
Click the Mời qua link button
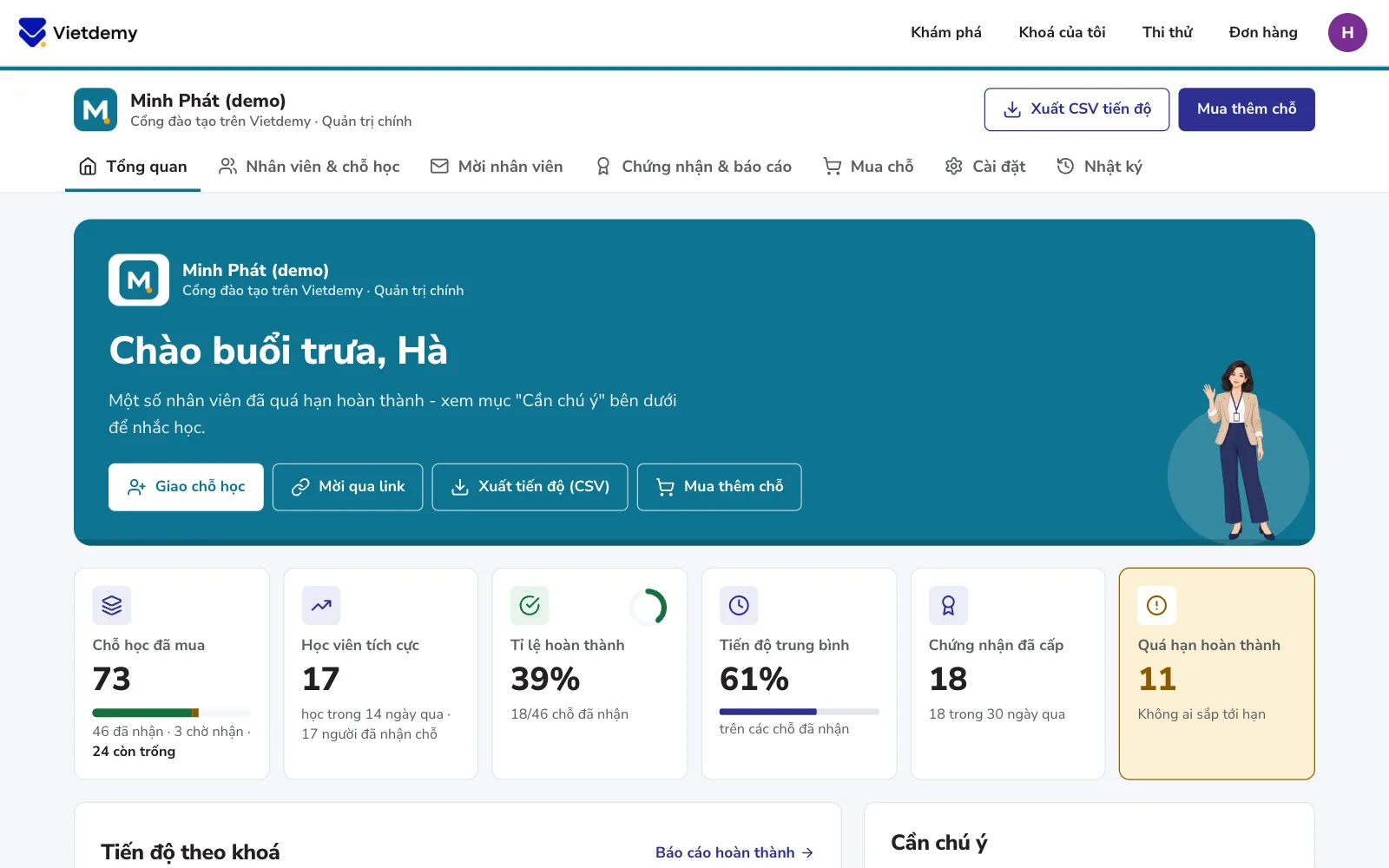pyautogui.click(x=347, y=487)
